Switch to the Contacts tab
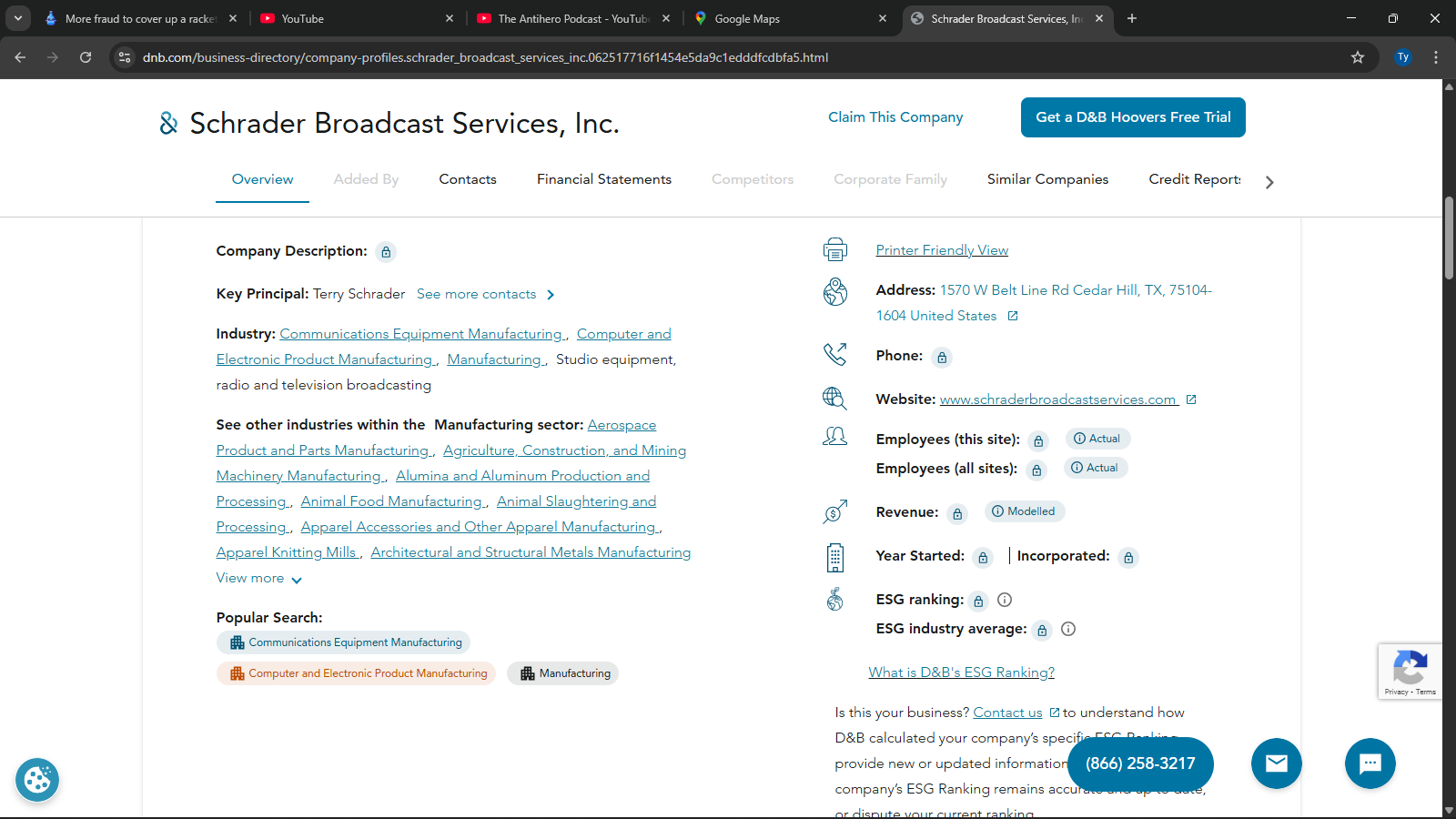1456x819 pixels. click(468, 179)
